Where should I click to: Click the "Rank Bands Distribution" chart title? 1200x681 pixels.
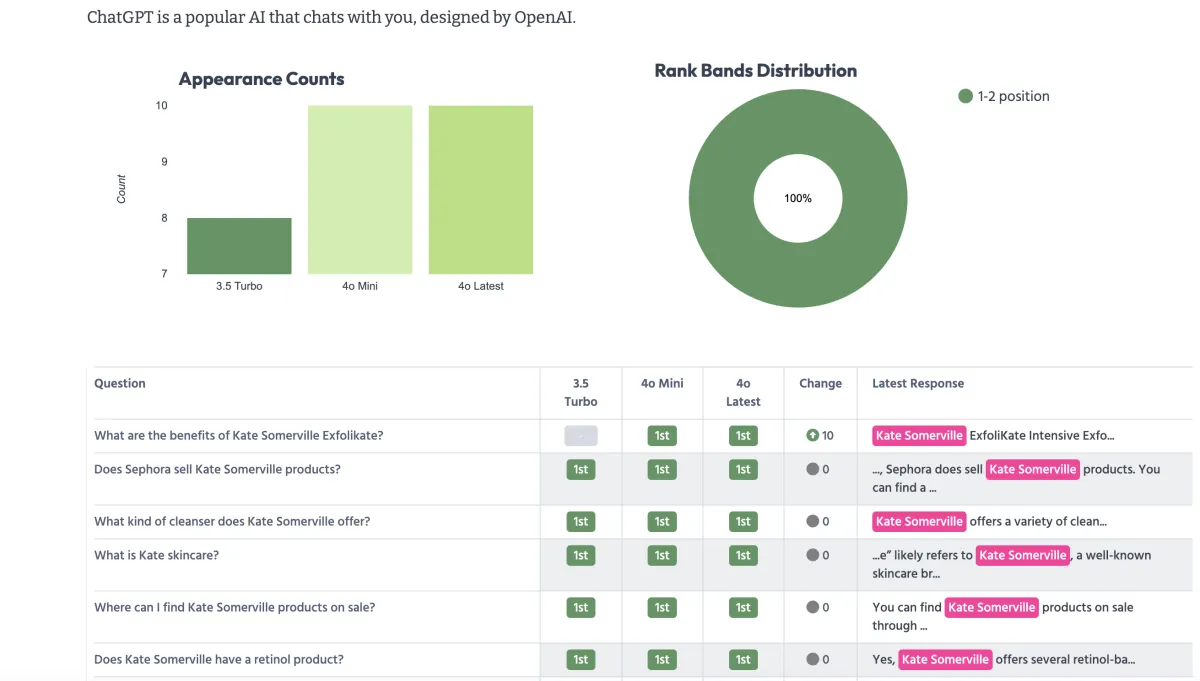756,70
